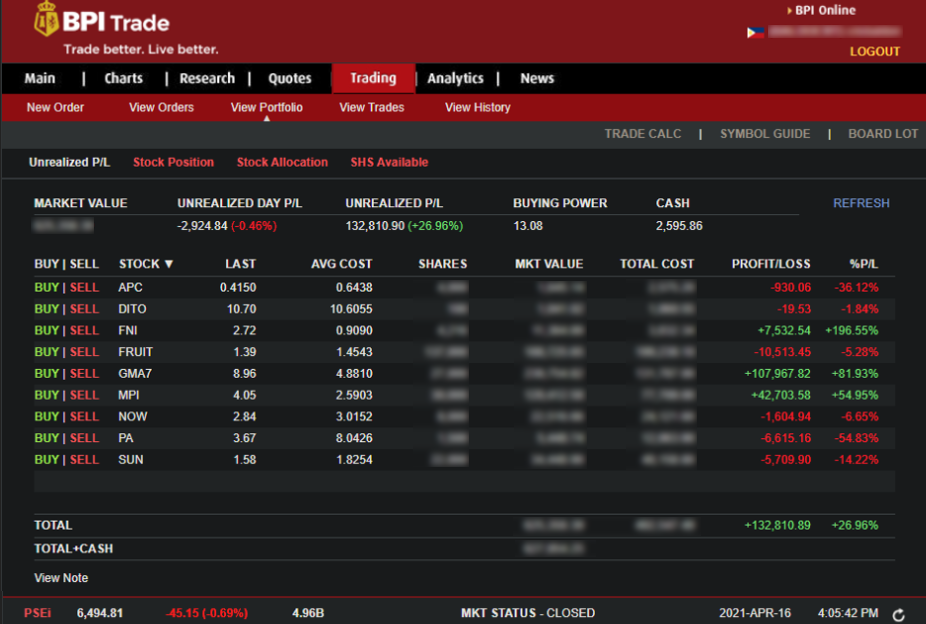Click the GMA7 stock symbol
The image size is (926, 624).
coord(135,374)
